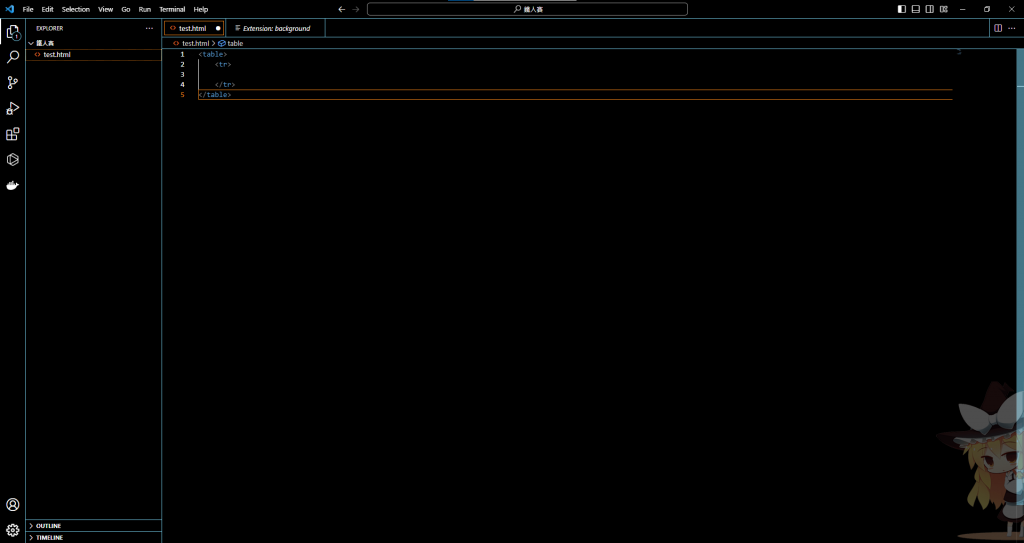Open the Go menu
The height and width of the screenshot is (543, 1024).
[x=126, y=9]
